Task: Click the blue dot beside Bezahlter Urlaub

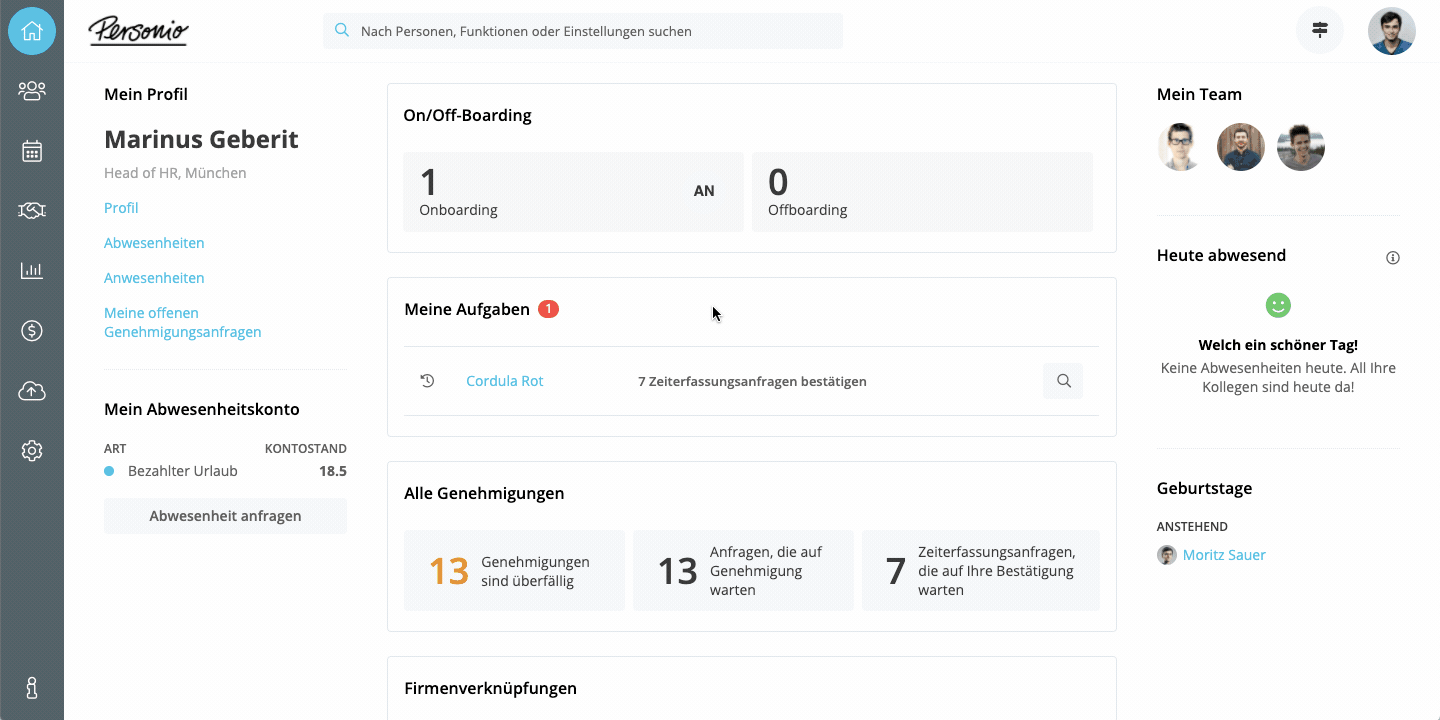Action: (x=109, y=471)
